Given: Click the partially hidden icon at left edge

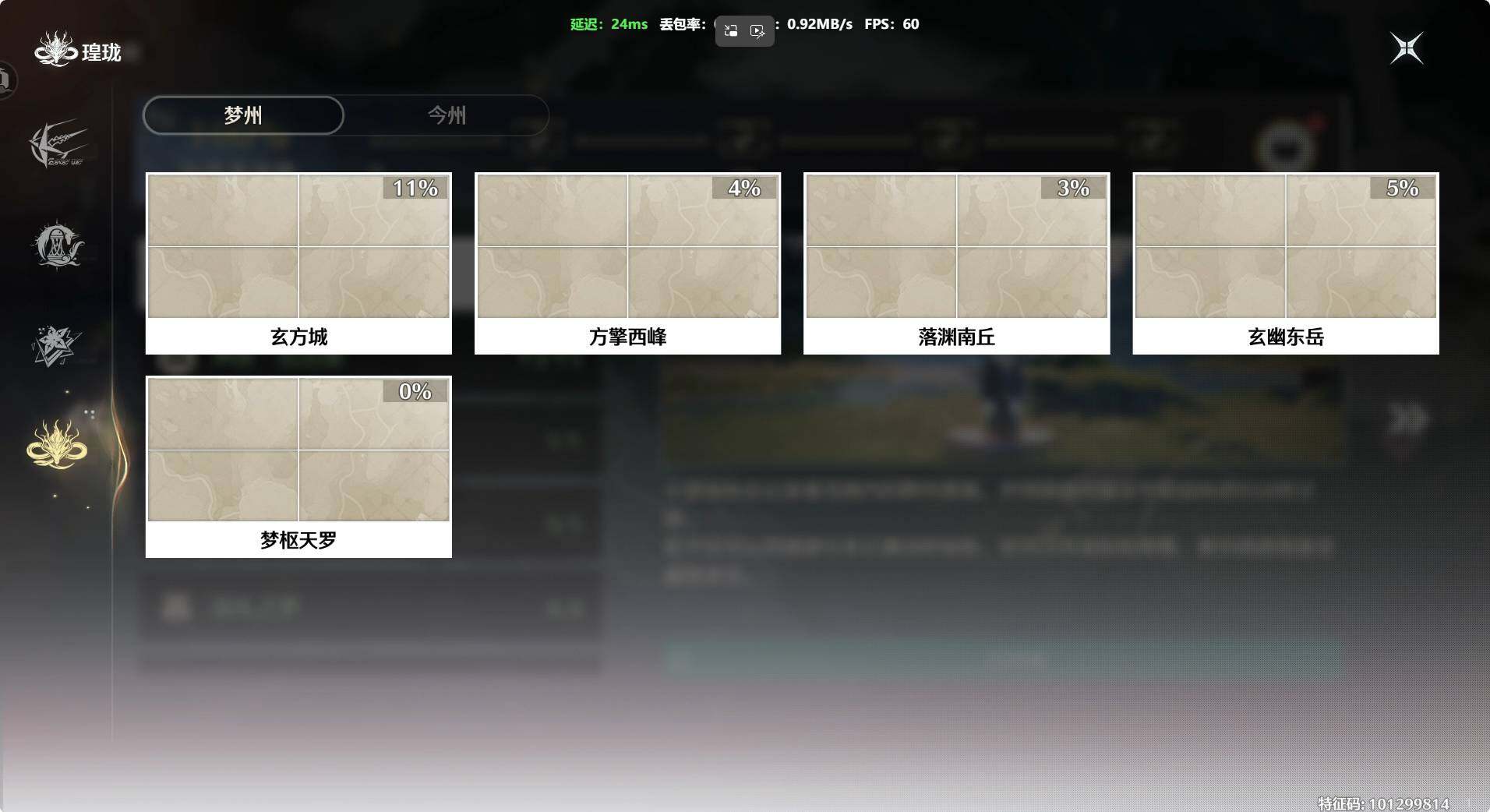Looking at the screenshot, I should [x=7, y=79].
